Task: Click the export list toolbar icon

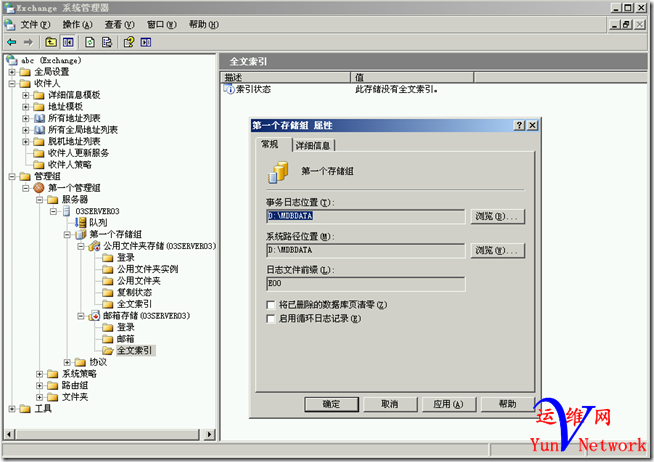Action: [x=107, y=42]
